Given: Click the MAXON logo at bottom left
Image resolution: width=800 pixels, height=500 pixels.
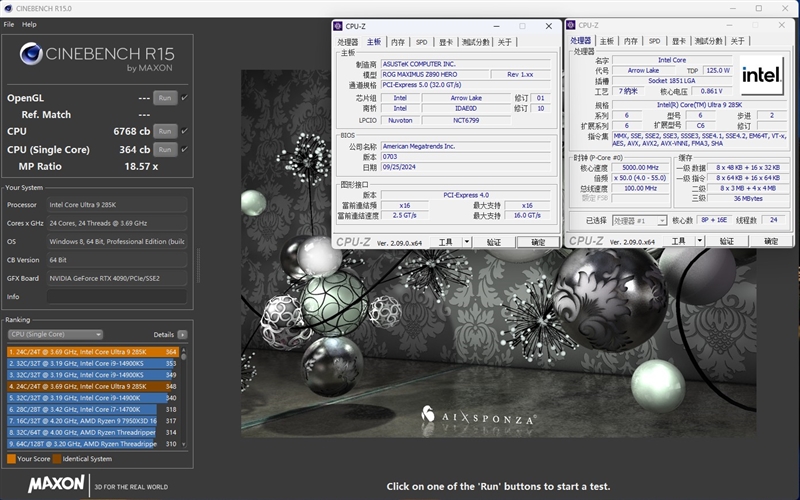Looking at the screenshot, I should click(x=56, y=483).
